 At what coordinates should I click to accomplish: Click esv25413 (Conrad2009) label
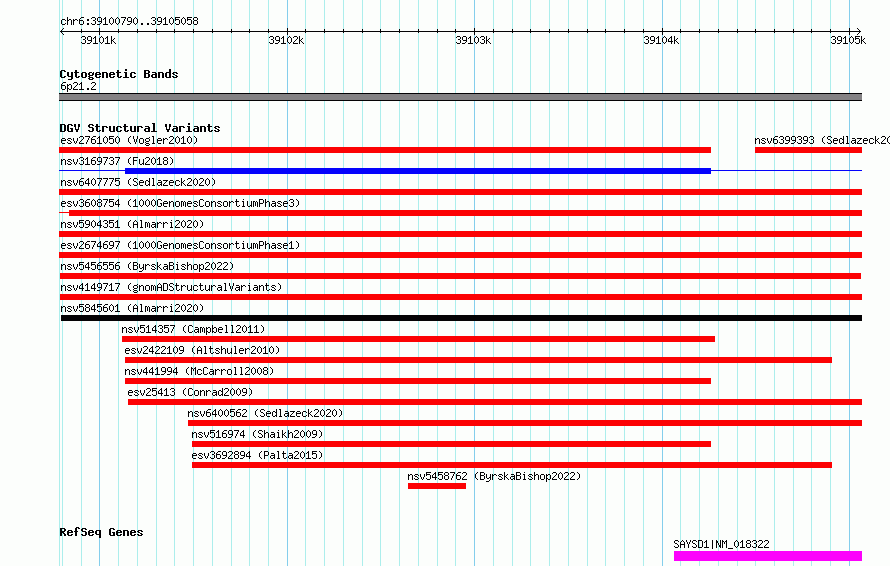click(x=190, y=392)
